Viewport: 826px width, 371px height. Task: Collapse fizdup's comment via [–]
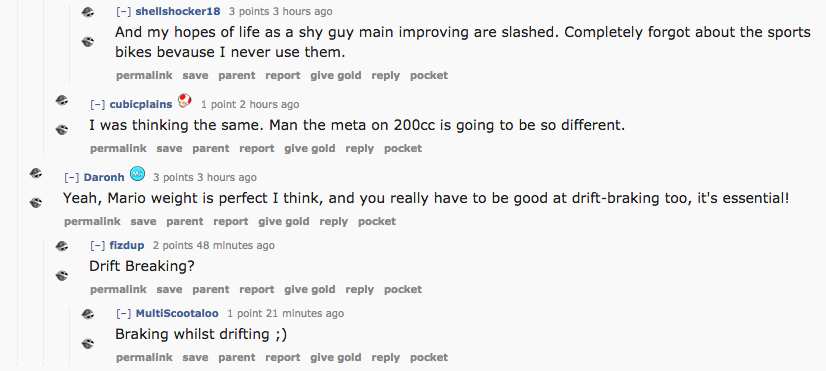click(98, 245)
